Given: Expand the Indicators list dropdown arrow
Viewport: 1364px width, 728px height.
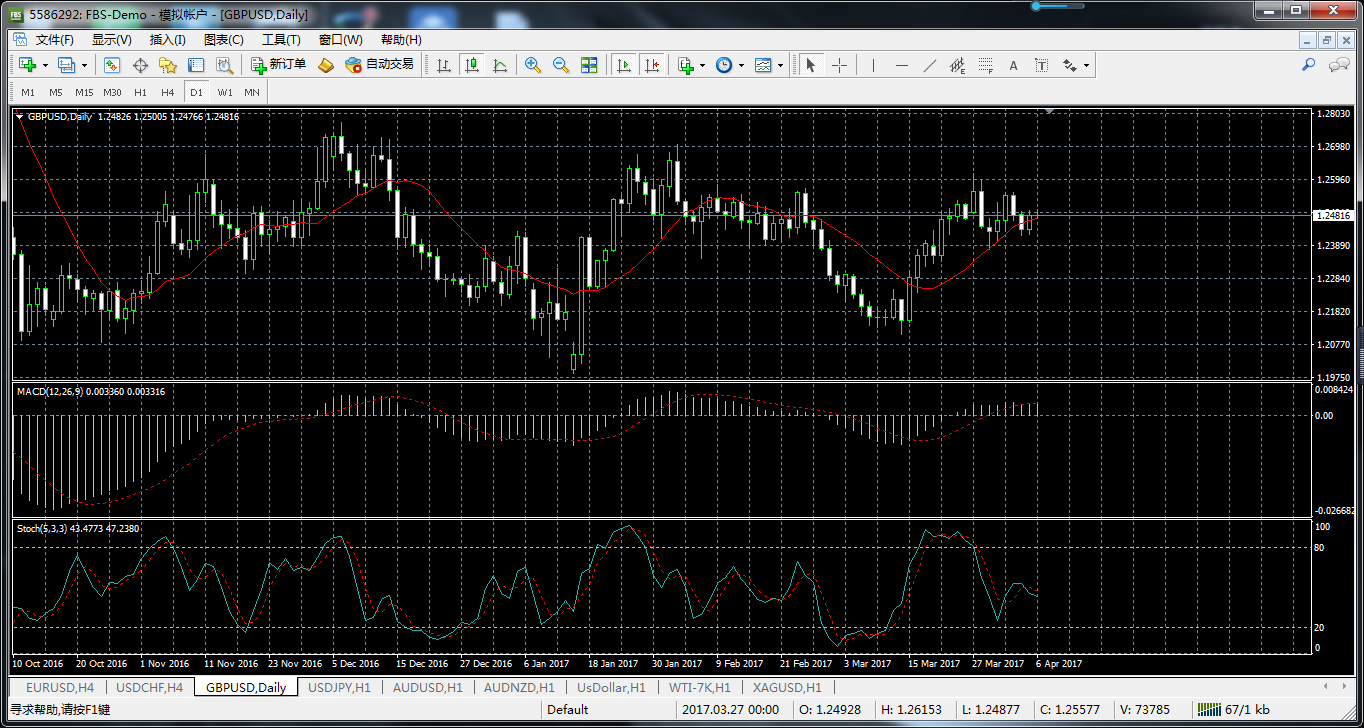Looking at the screenshot, I should click(x=703, y=65).
